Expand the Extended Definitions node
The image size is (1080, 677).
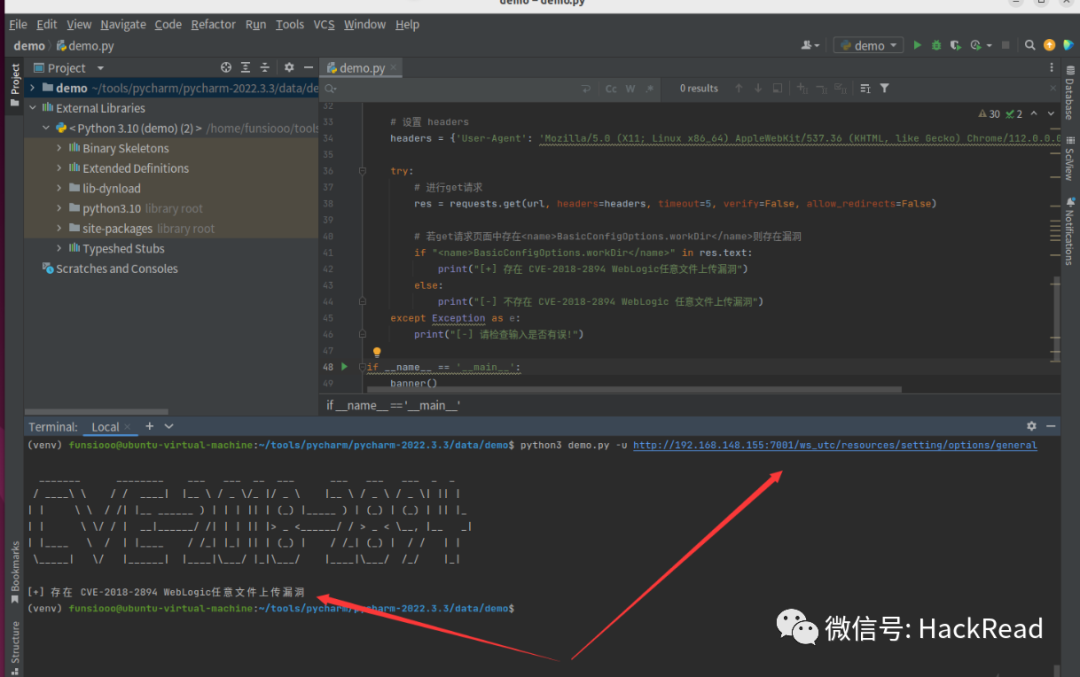(x=59, y=168)
